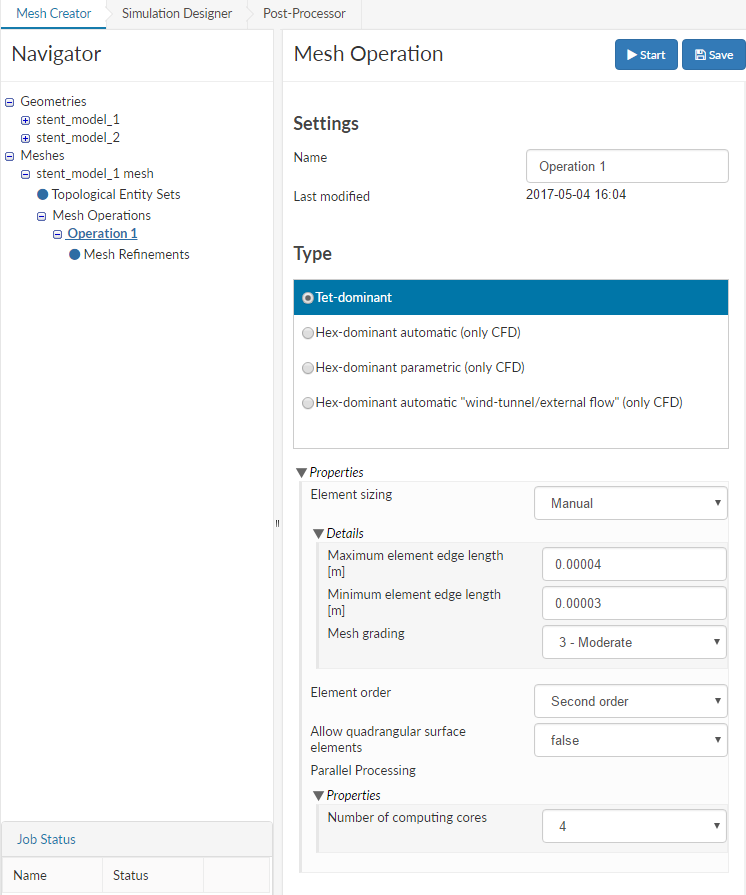Collapse the Details disclosure triangle
This screenshot has height=895, width=746.
(319, 533)
